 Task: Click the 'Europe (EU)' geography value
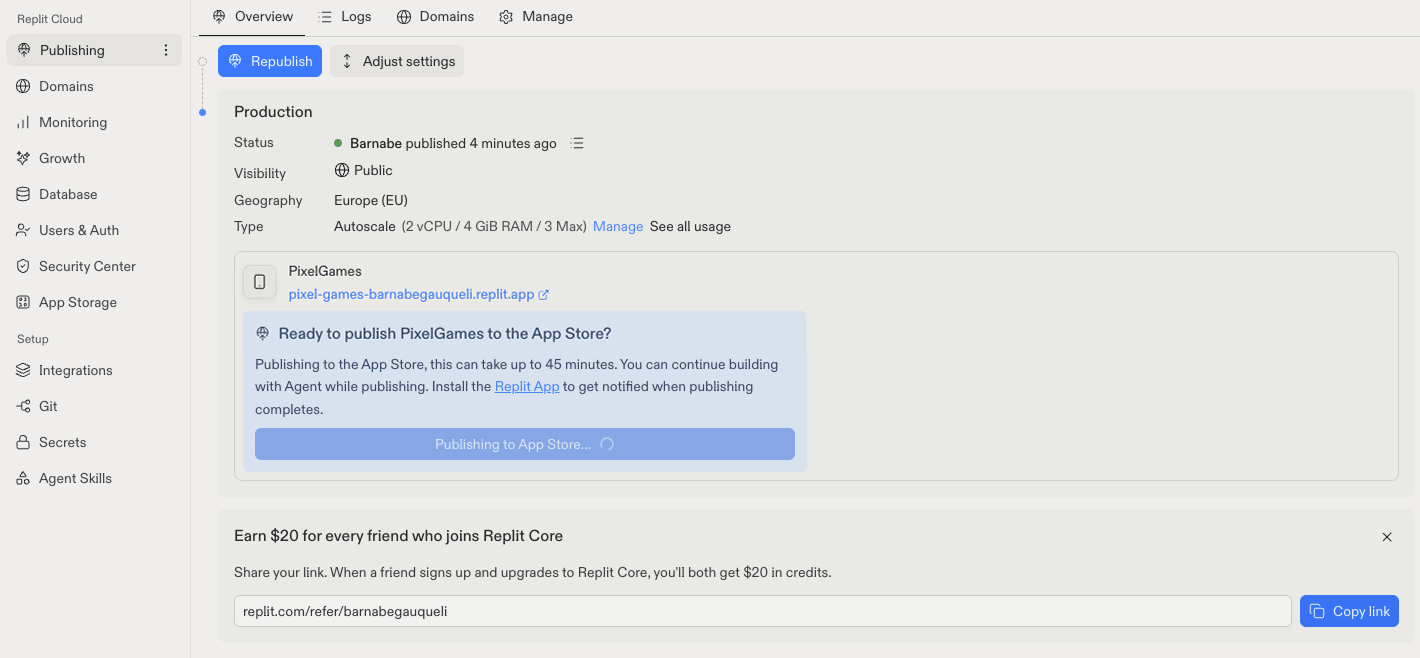pyautogui.click(x=371, y=200)
